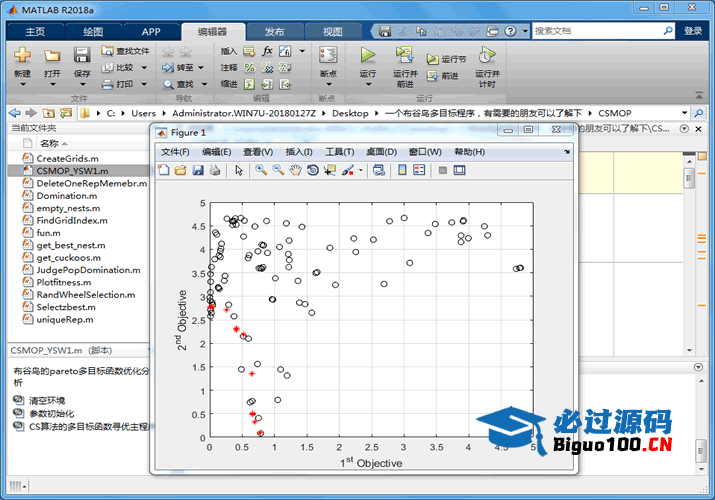The height and width of the screenshot is (500, 715).
Task: Activate the Rotate 3D tool in Figure toolbar
Action: tap(312, 171)
